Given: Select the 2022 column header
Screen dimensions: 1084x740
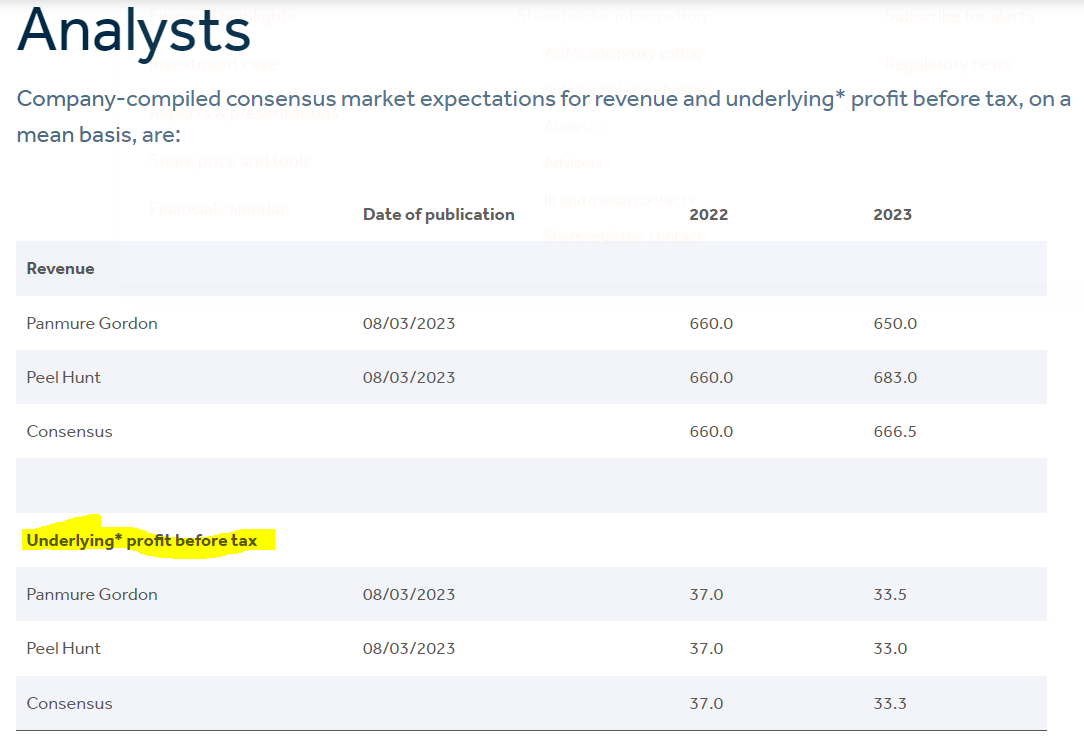Looking at the screenshot, I should click(x=709, y=214).
